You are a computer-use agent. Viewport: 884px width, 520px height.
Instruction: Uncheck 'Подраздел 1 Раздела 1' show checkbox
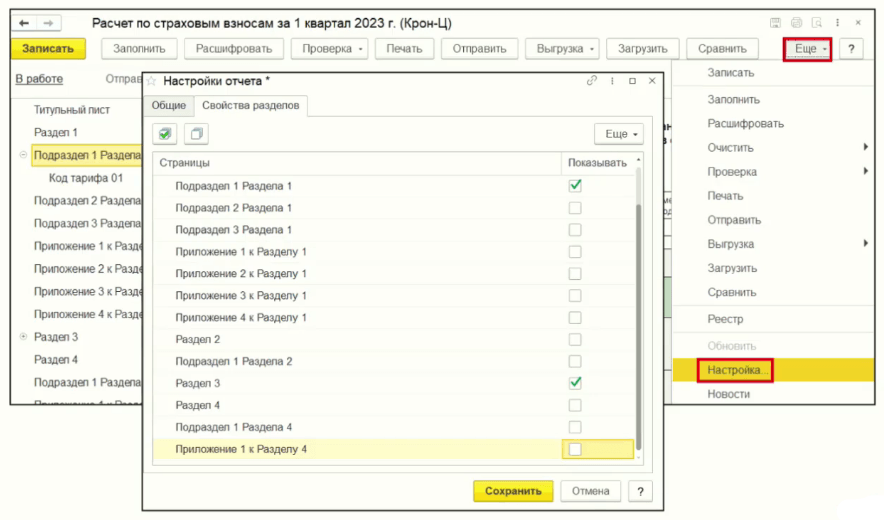575,185
